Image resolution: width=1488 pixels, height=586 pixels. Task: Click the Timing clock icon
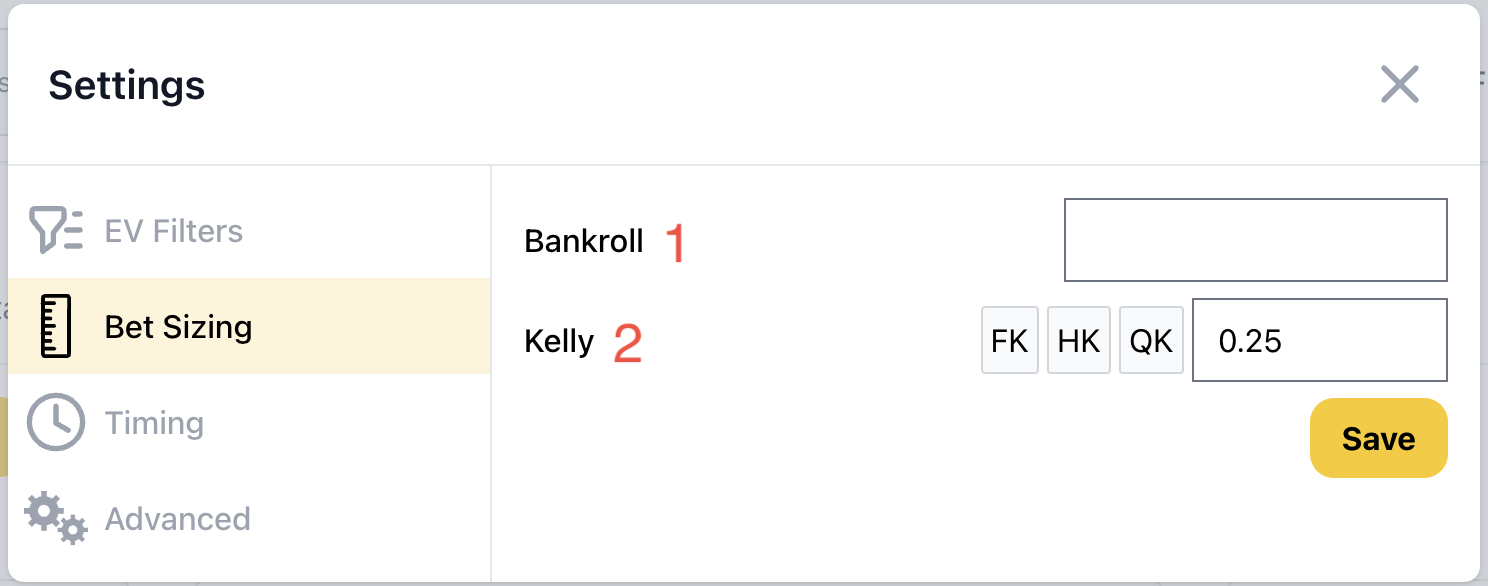coord(56,422)
